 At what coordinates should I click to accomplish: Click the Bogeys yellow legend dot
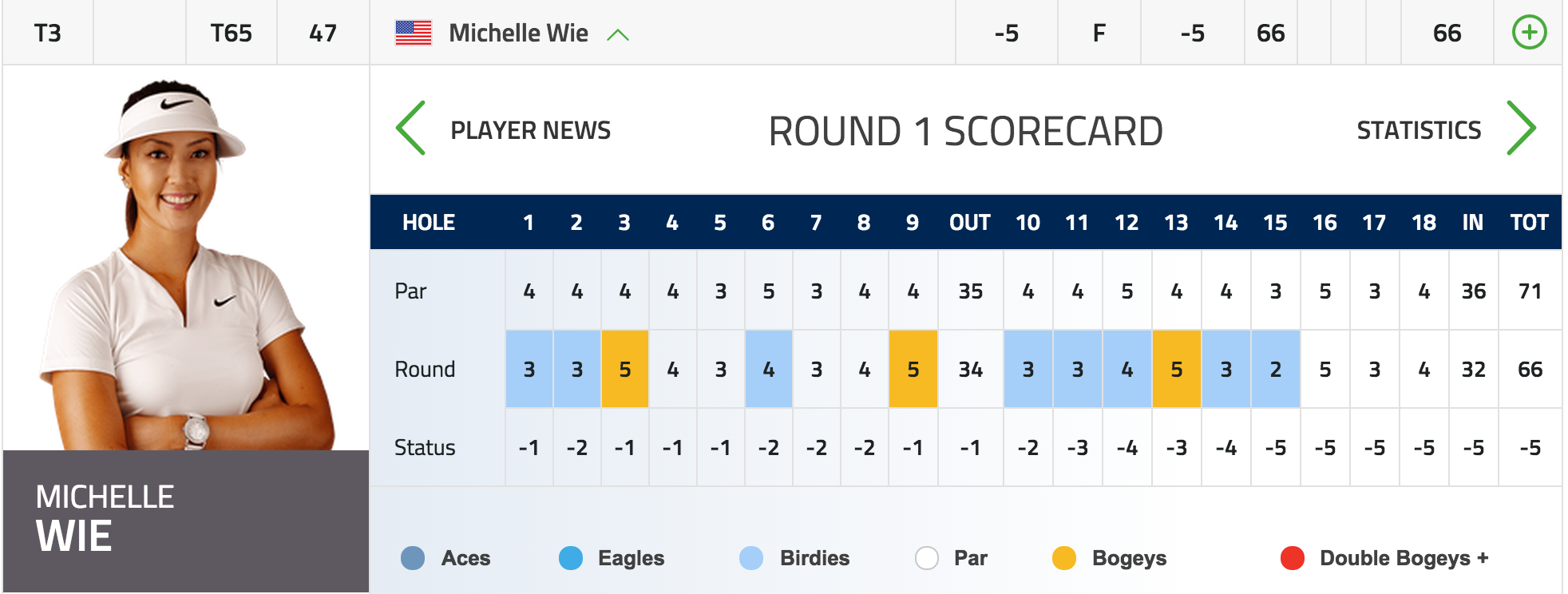1064,558
